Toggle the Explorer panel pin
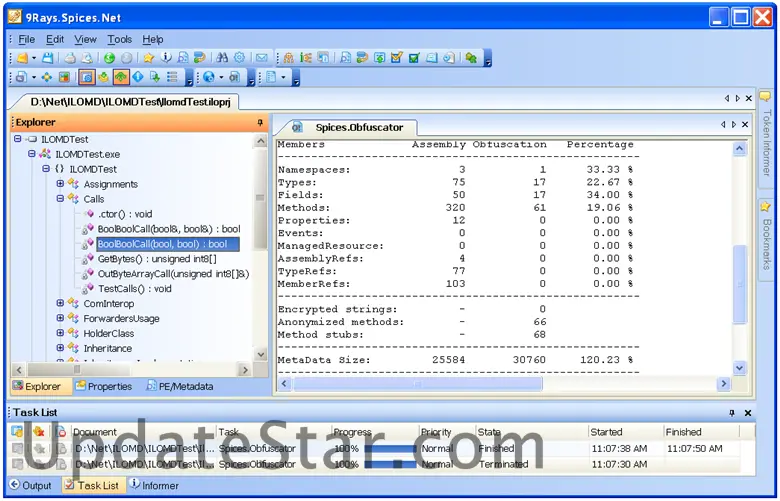Screen dimensions: 780x501 (260, 122)
